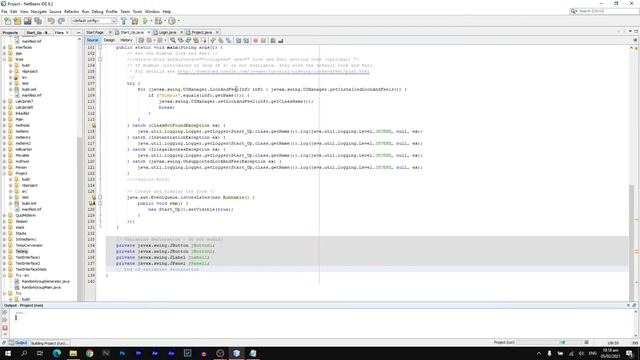The image size is (640, 360).
Task: Switch to the Files panel tab
Action: (x=60, y=33)
